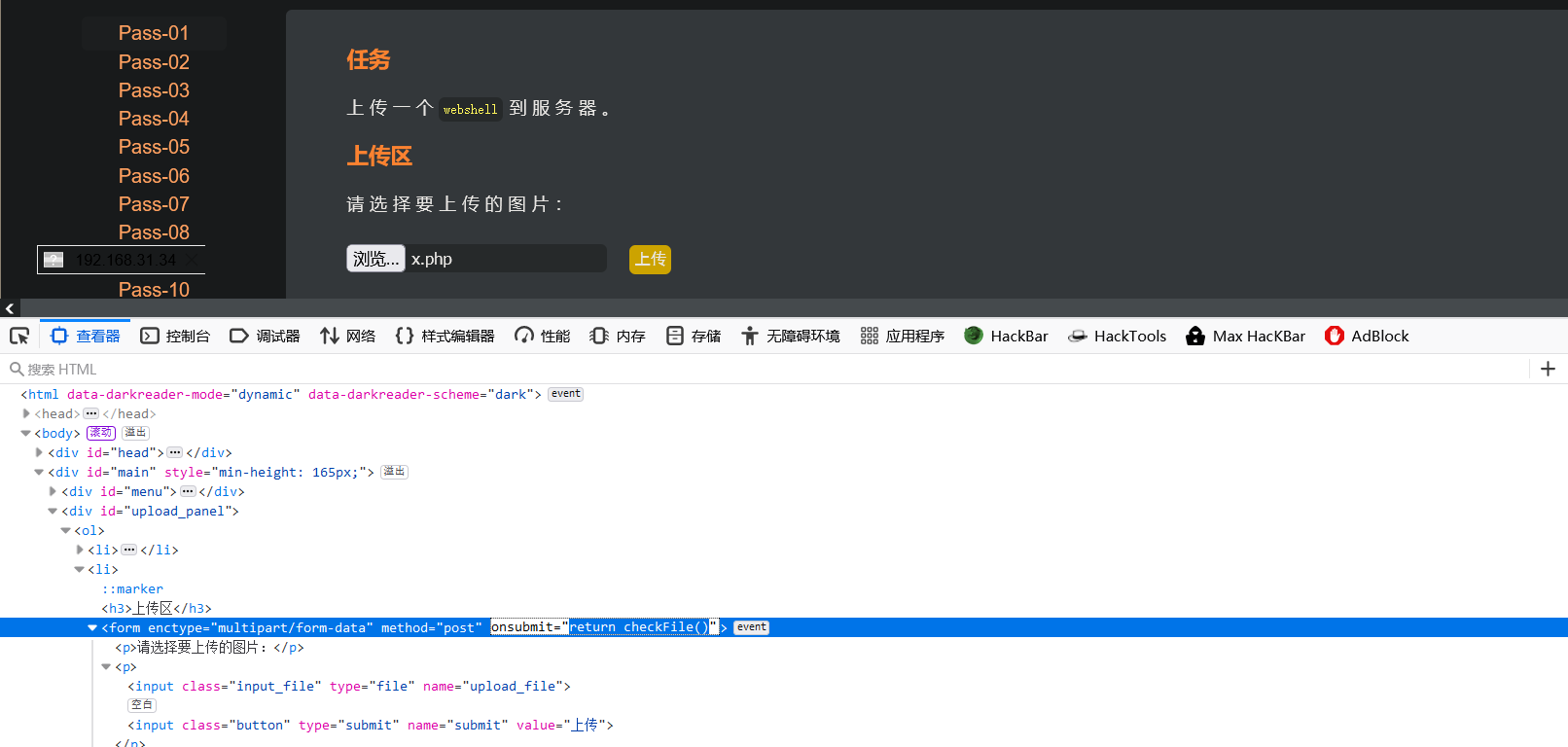Click the Pass-07 link
1568x747 pixels.
pyautogui.click(x=154, y=204)
